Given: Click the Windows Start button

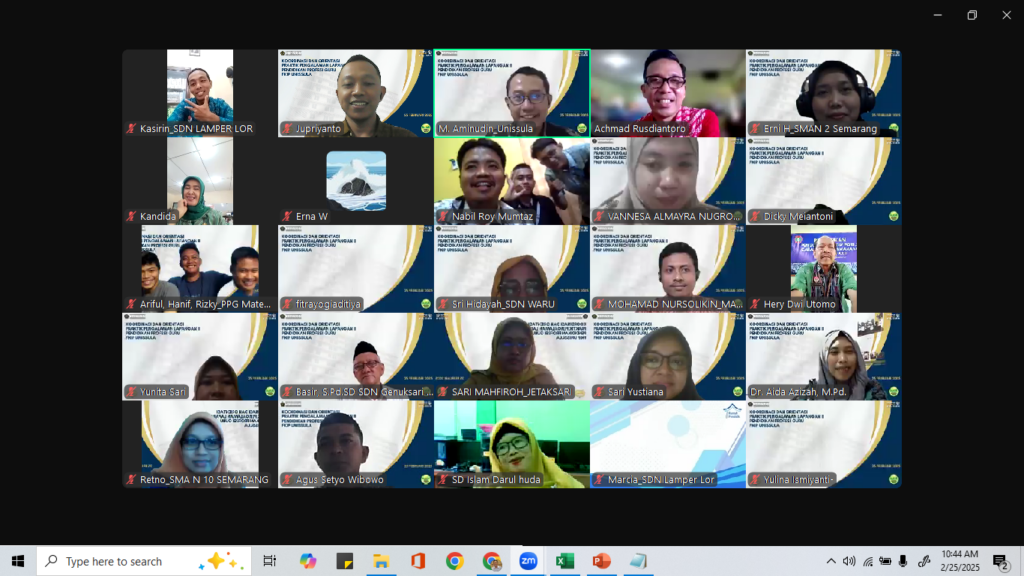Looking at the screenshot, I should (x=18, y=561).
